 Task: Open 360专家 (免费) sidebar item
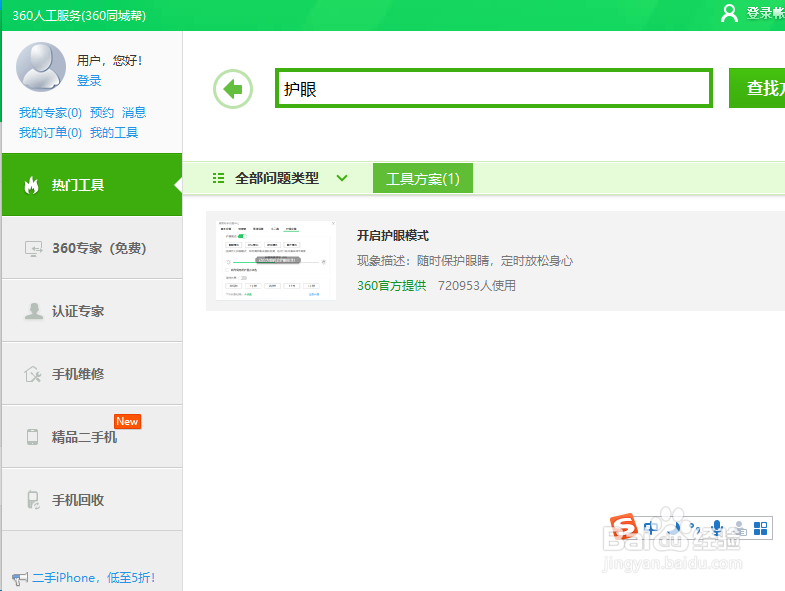[92, 248]
